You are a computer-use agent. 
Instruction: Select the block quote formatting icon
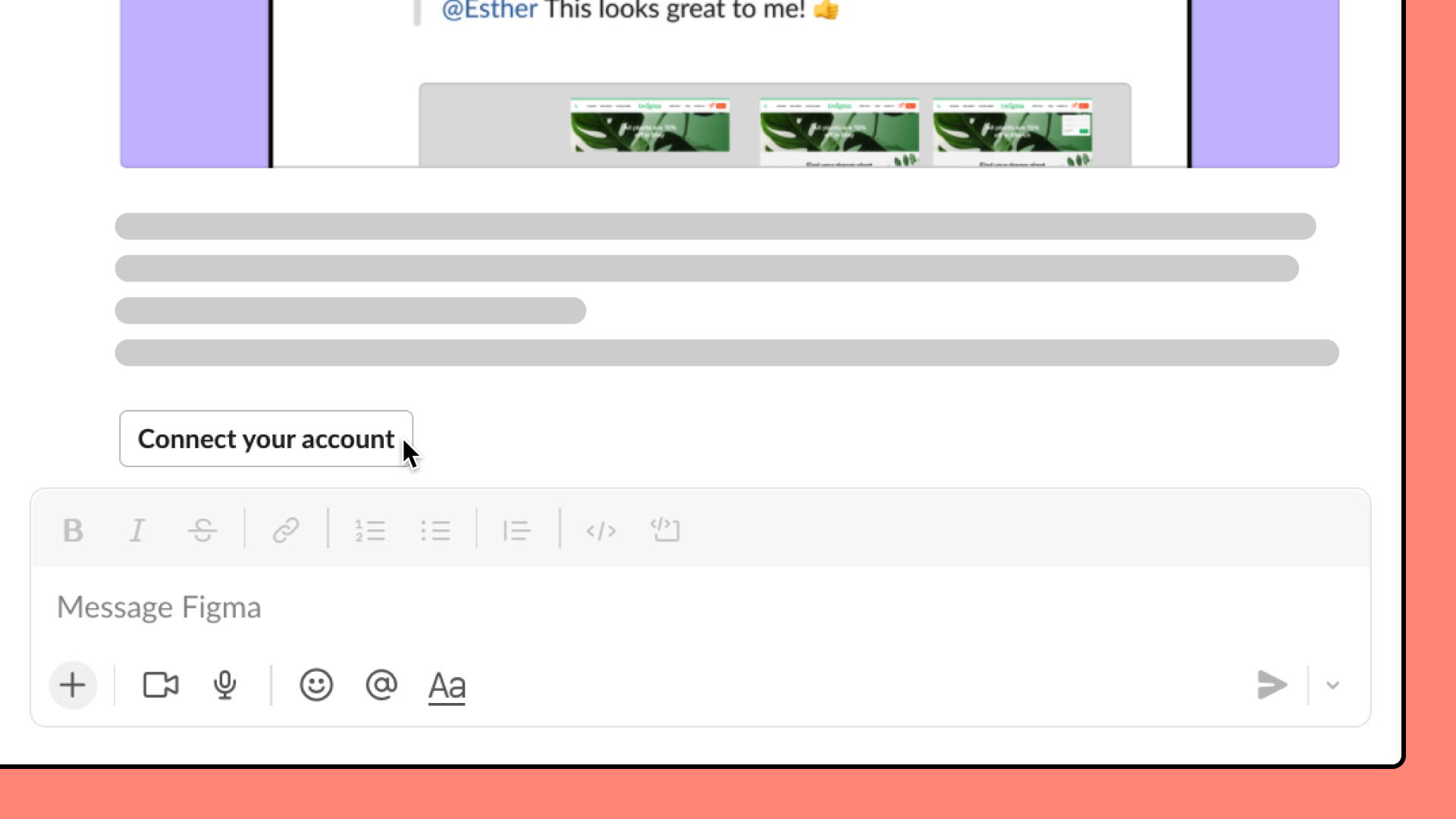click(516, 529)
